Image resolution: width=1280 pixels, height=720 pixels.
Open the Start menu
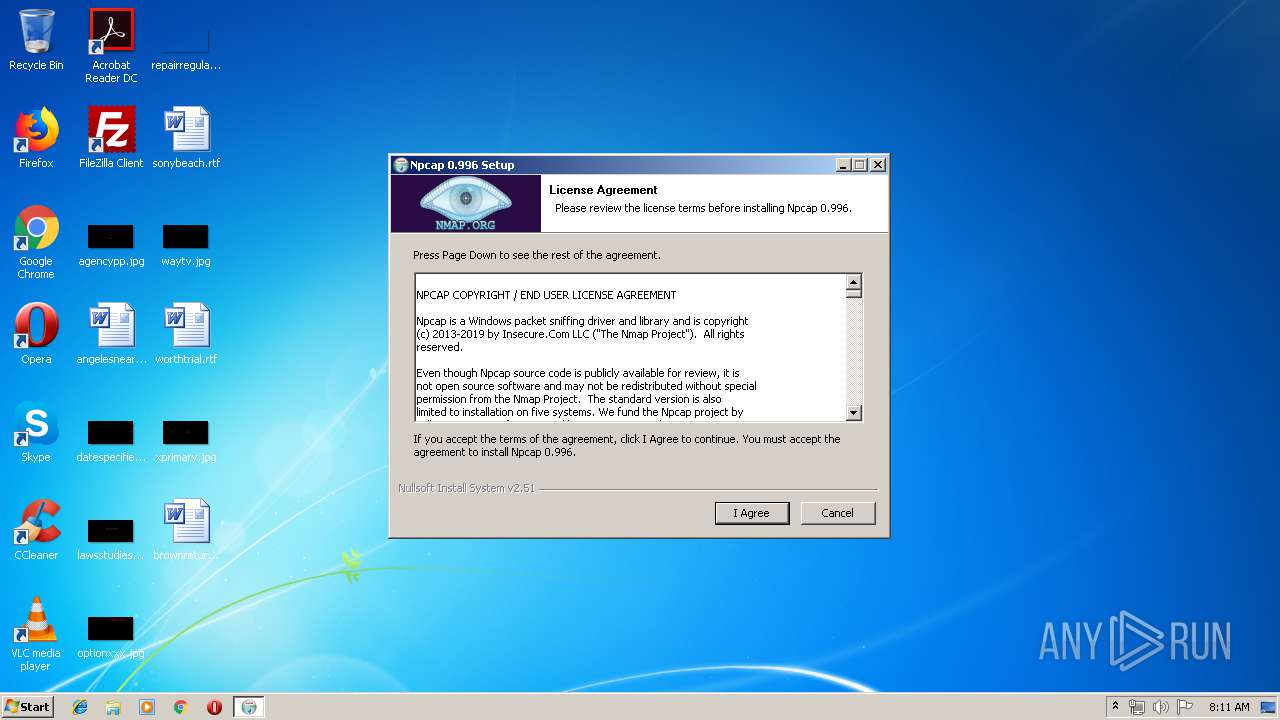[x=28, y=706]
